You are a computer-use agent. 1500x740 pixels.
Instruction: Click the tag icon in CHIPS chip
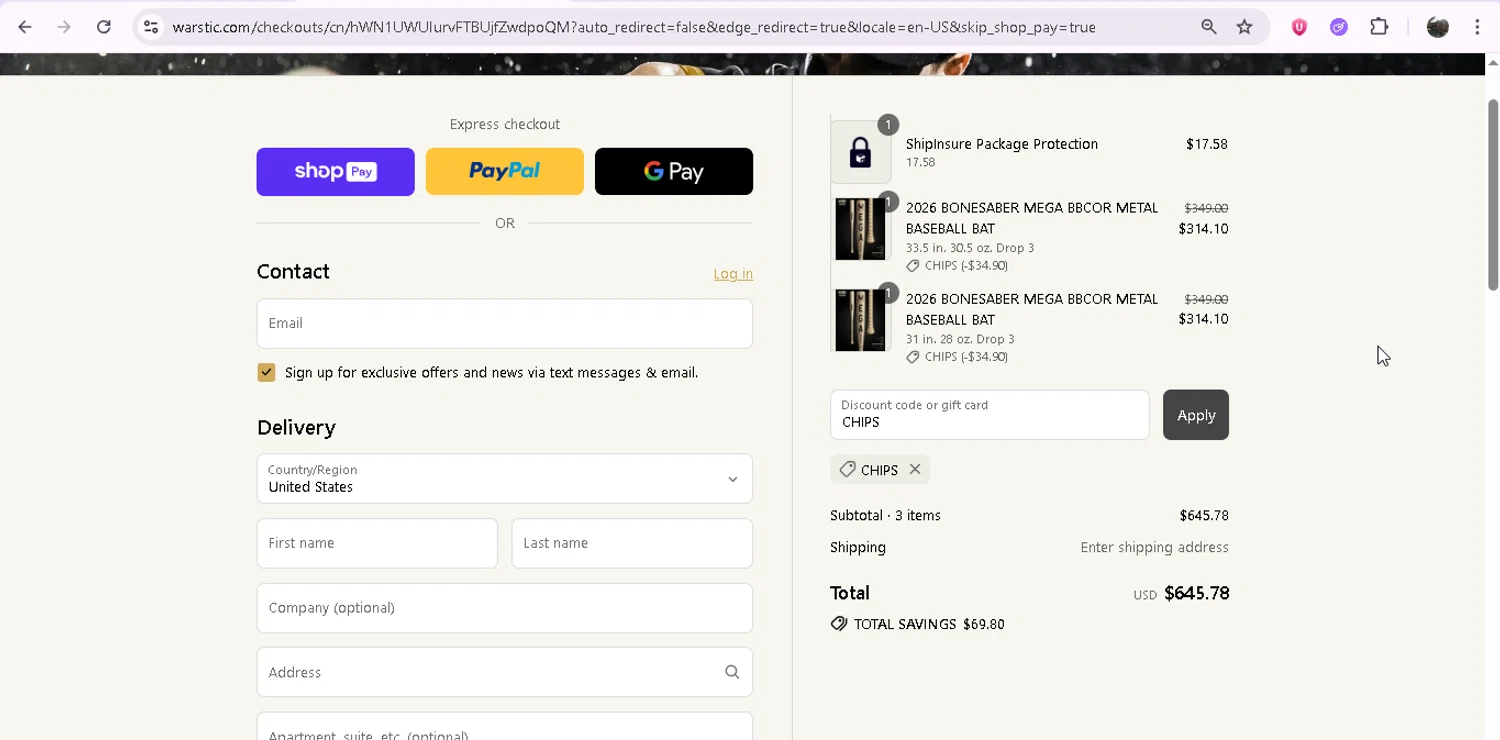[847, 469]
